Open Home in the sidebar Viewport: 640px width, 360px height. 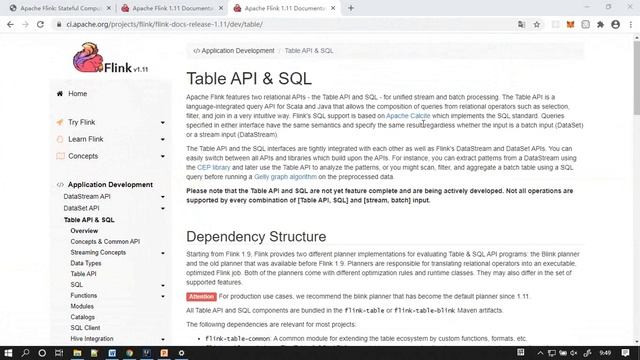78,93
